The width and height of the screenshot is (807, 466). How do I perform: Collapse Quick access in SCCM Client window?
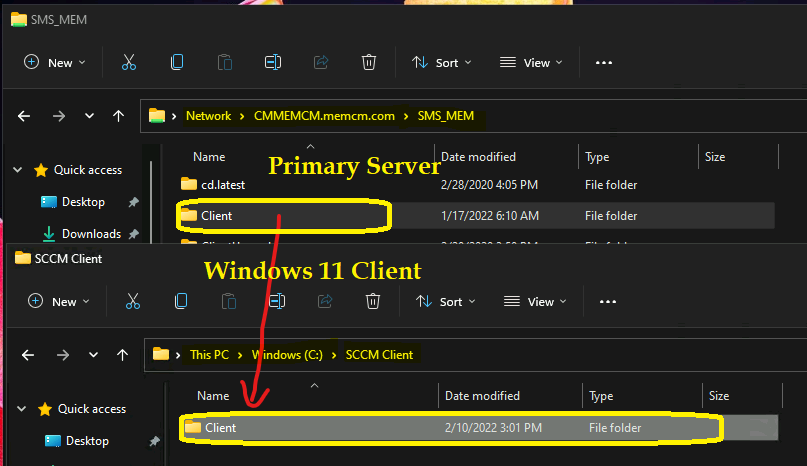click(22, 409)
